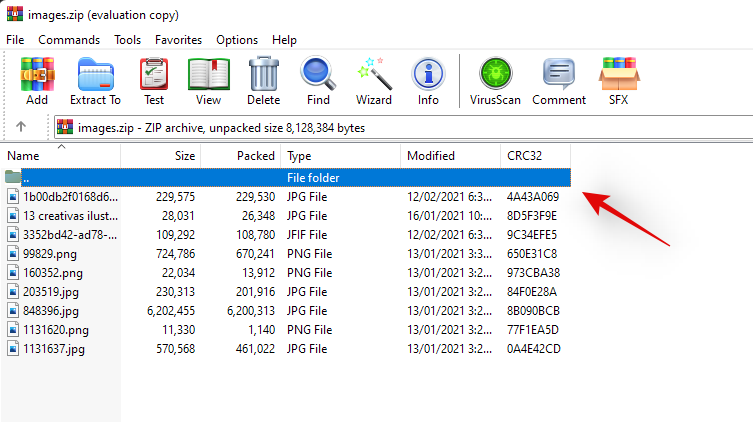
Task: Open the Favorites menu
Action: [x=178, y=40]
